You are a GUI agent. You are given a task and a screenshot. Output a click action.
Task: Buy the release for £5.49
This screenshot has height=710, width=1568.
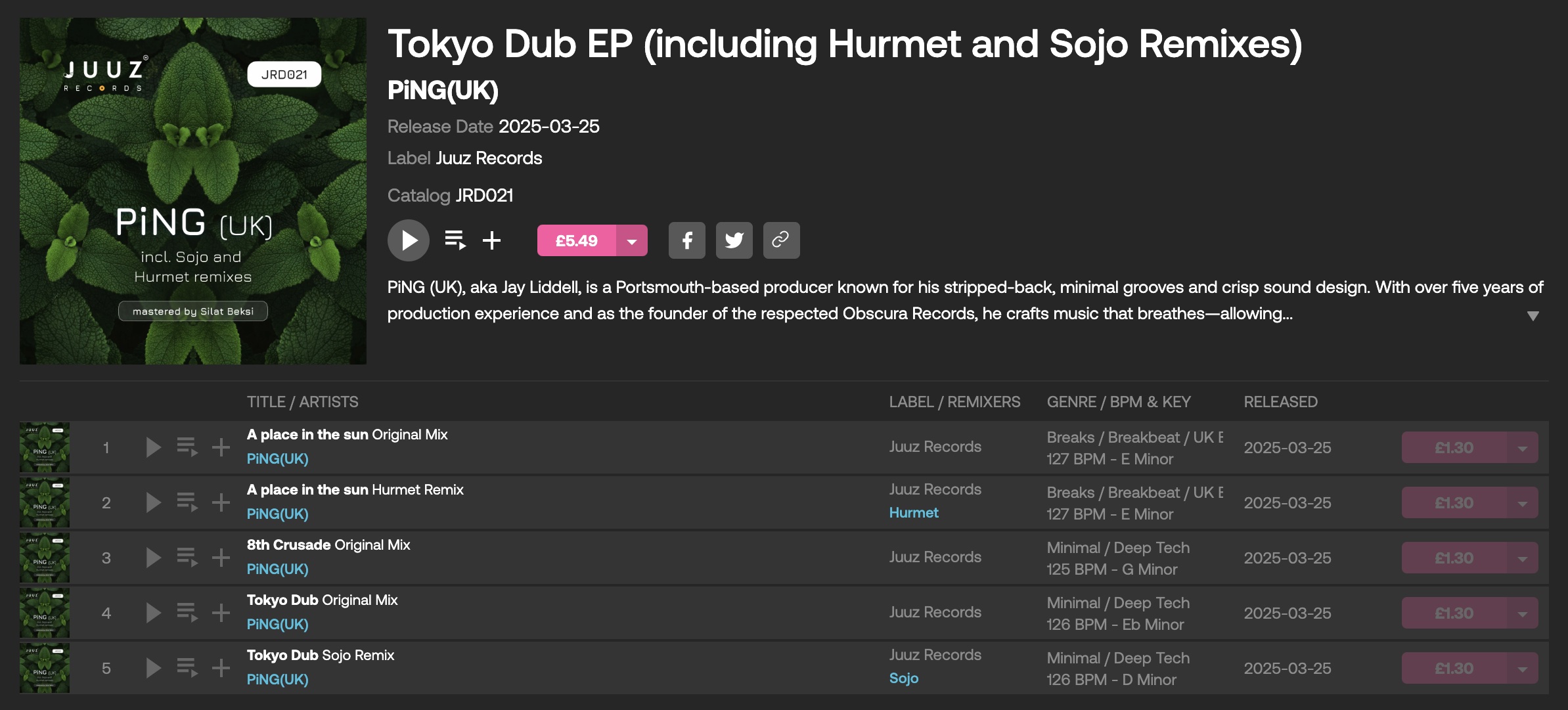[577, 240]
